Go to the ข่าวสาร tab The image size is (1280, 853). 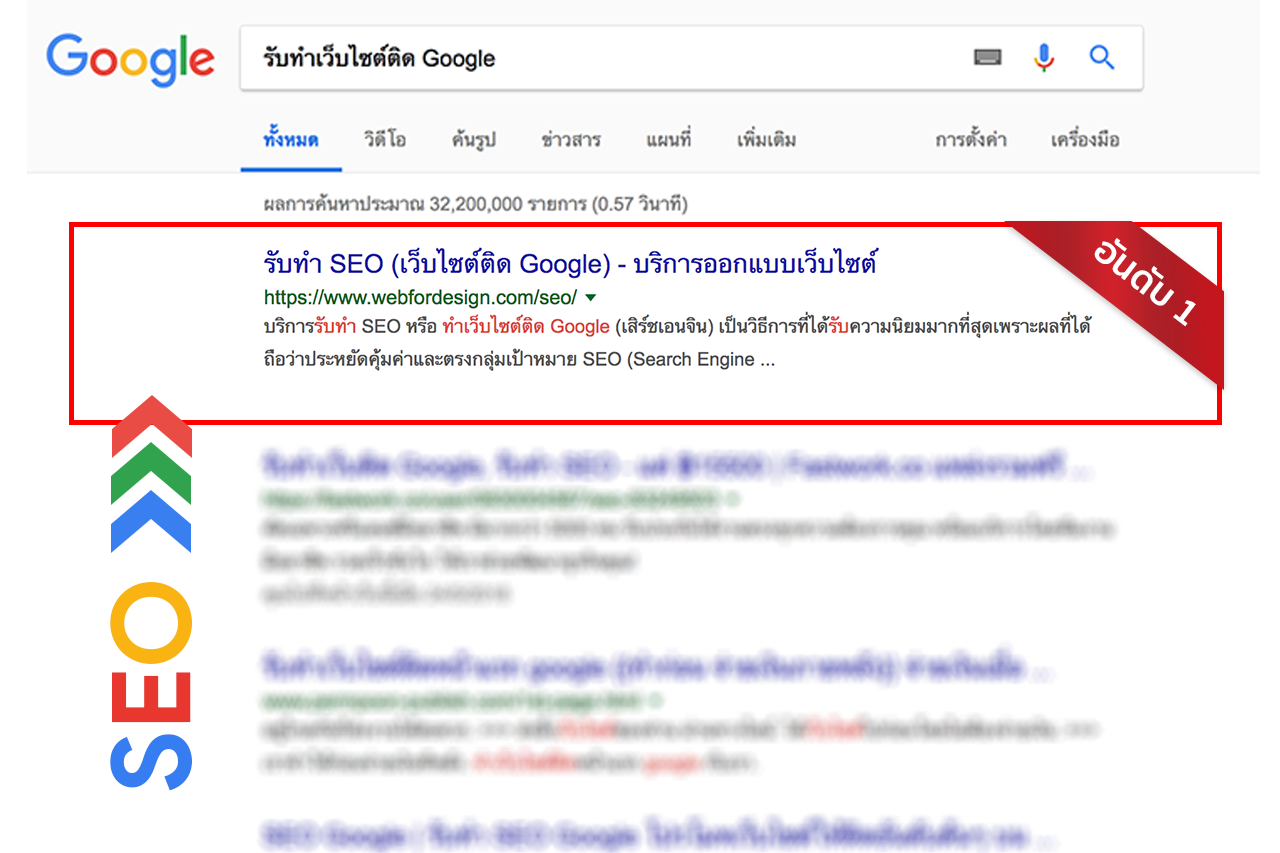(571, 140)
